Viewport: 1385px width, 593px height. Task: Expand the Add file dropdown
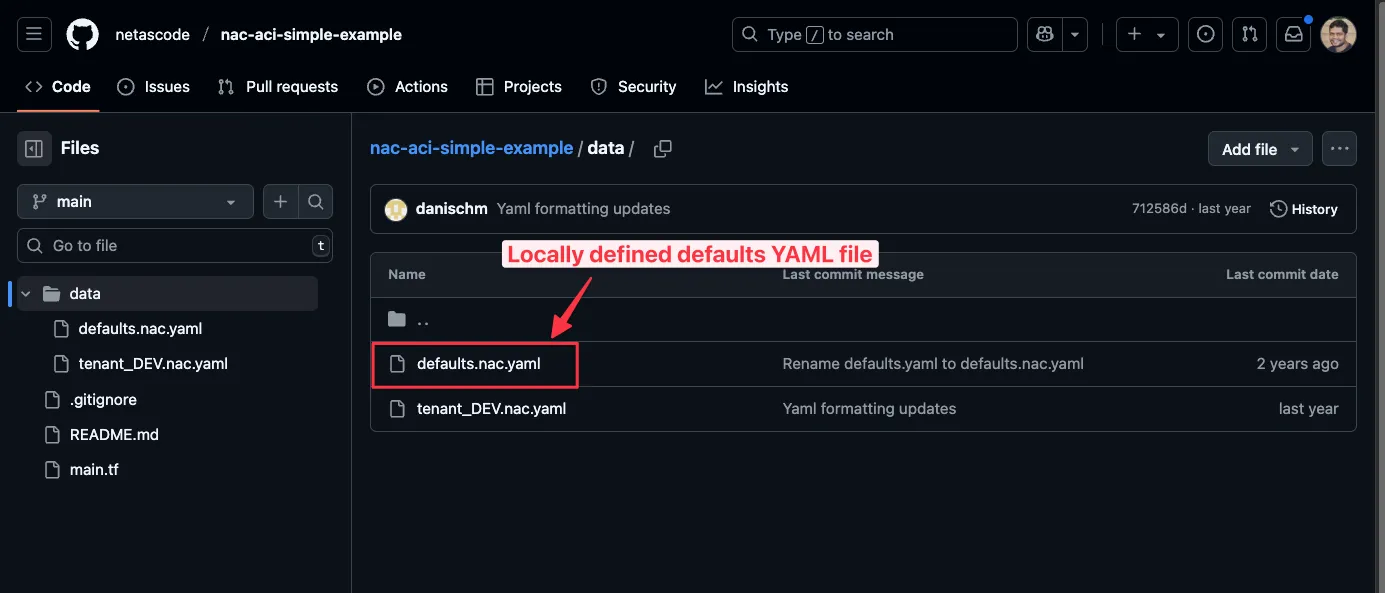coord(1259,148)
